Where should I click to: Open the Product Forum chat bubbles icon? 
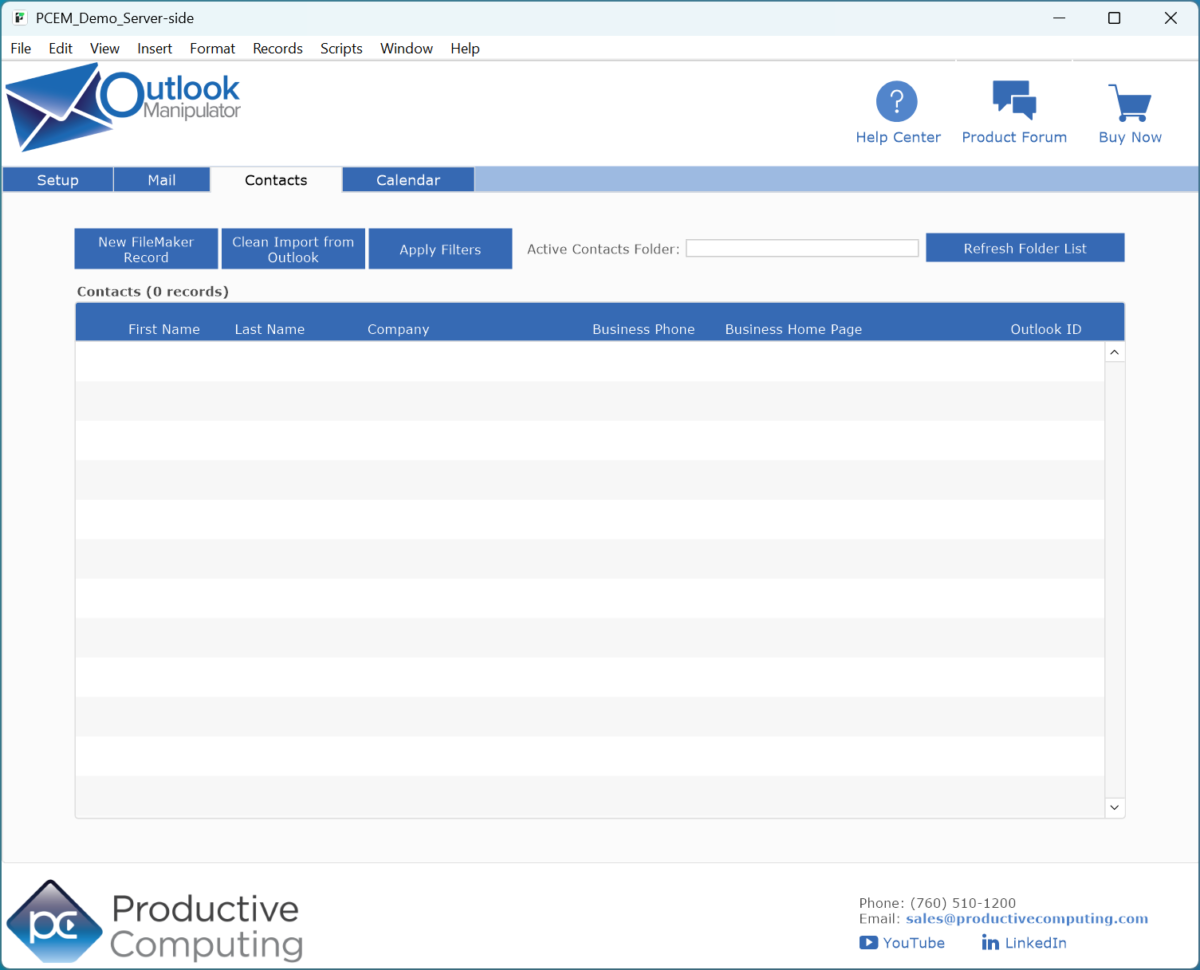1014,101
